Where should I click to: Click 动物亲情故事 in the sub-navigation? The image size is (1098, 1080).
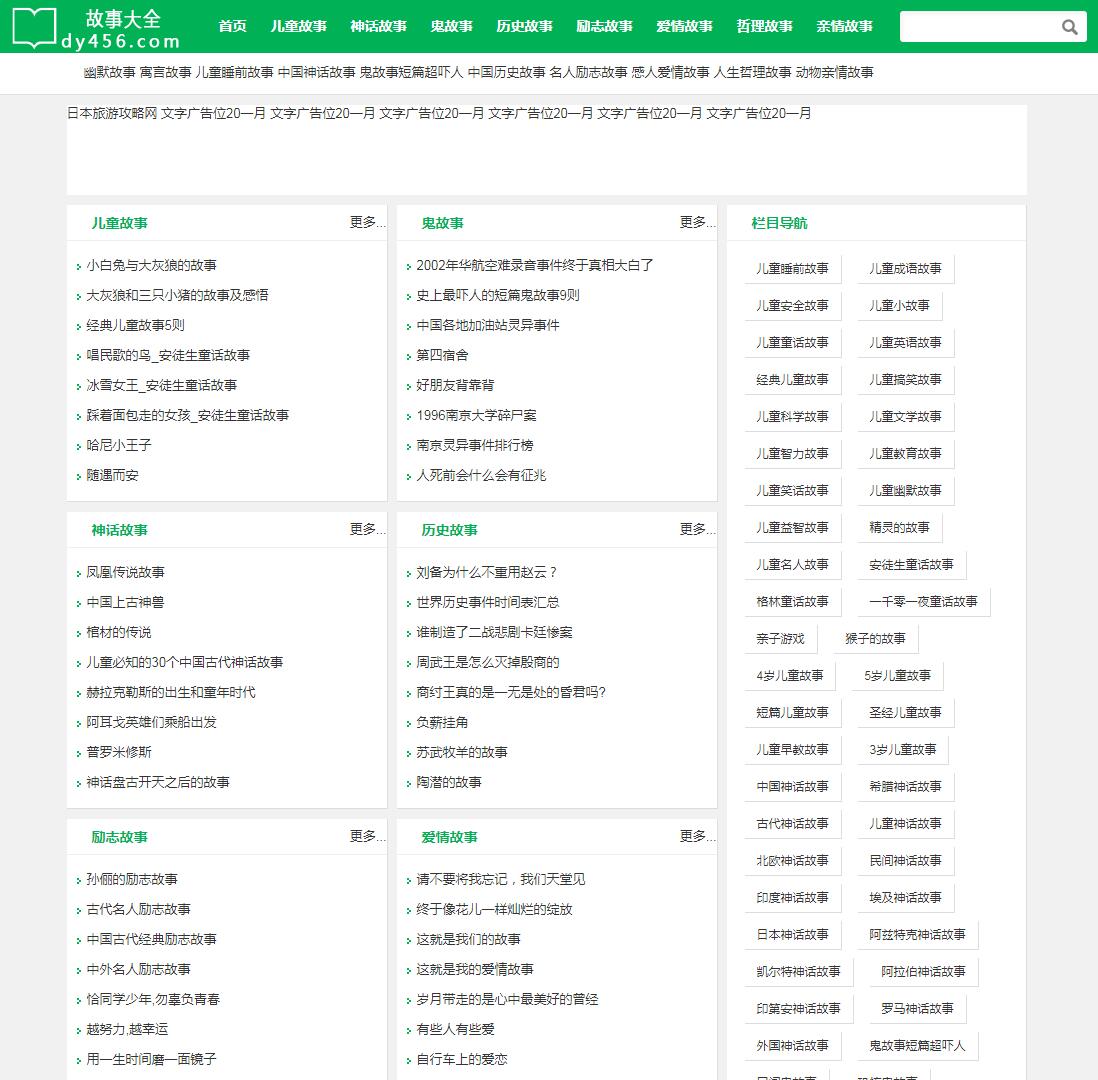[x=835, y=72]
